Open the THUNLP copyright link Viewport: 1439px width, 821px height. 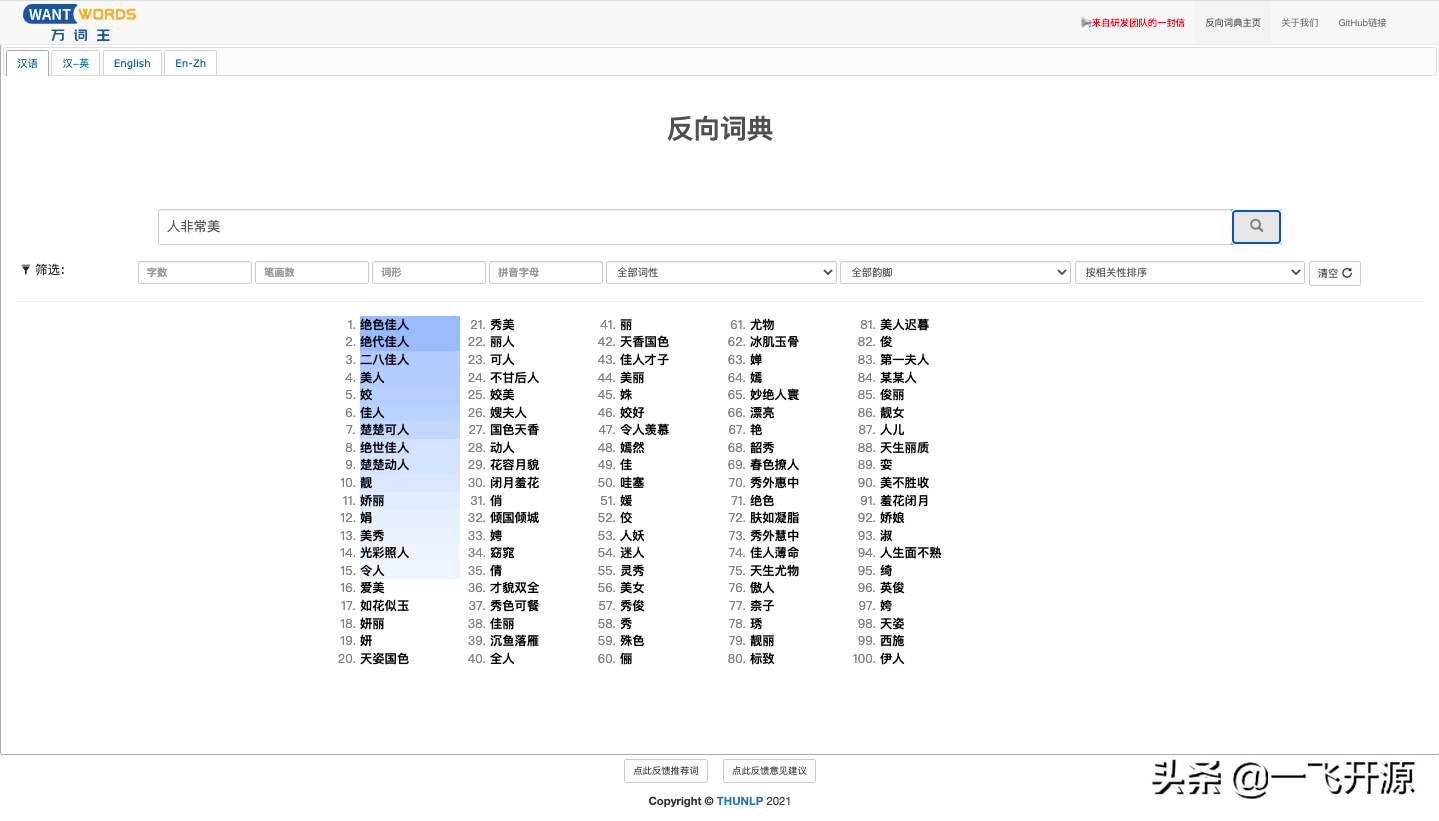point(740,801)
